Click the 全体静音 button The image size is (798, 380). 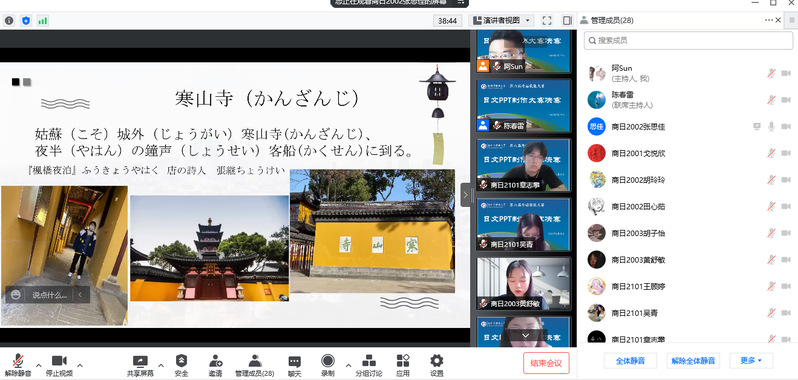tap(630, 361)
